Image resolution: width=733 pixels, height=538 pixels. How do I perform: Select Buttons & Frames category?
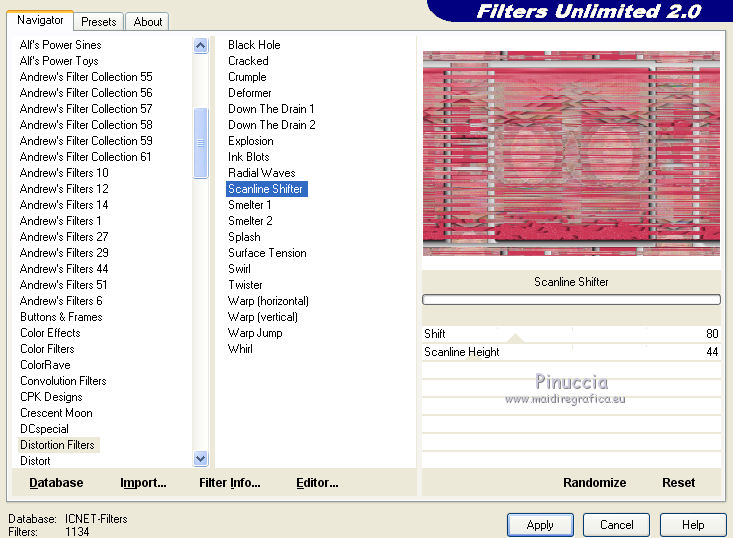61,317
